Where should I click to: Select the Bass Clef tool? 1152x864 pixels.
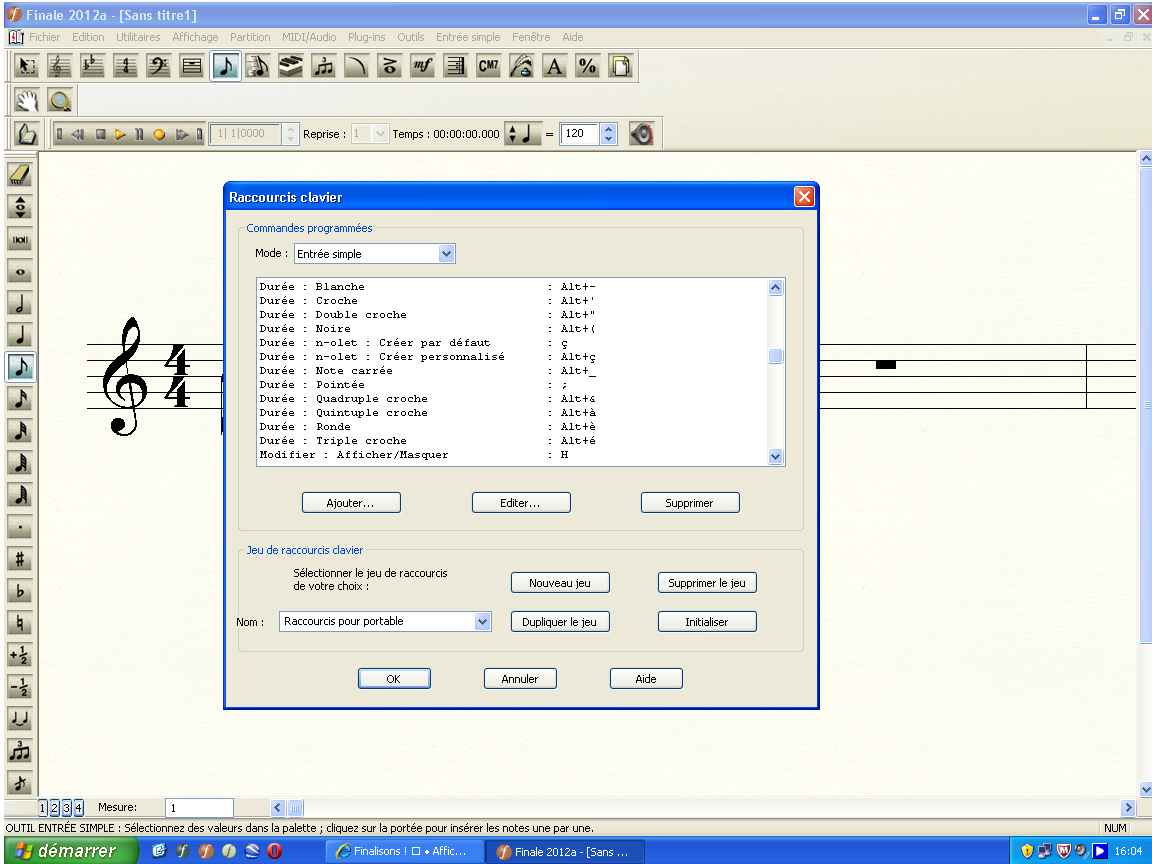click(x=158, y=67)
